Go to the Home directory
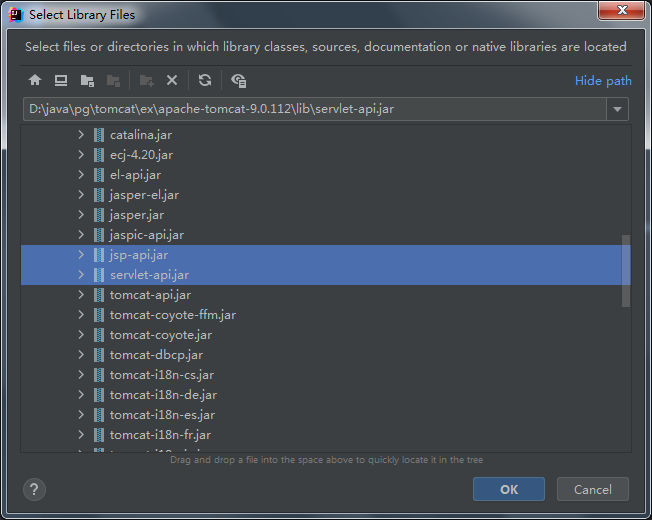 click(35, 80)
